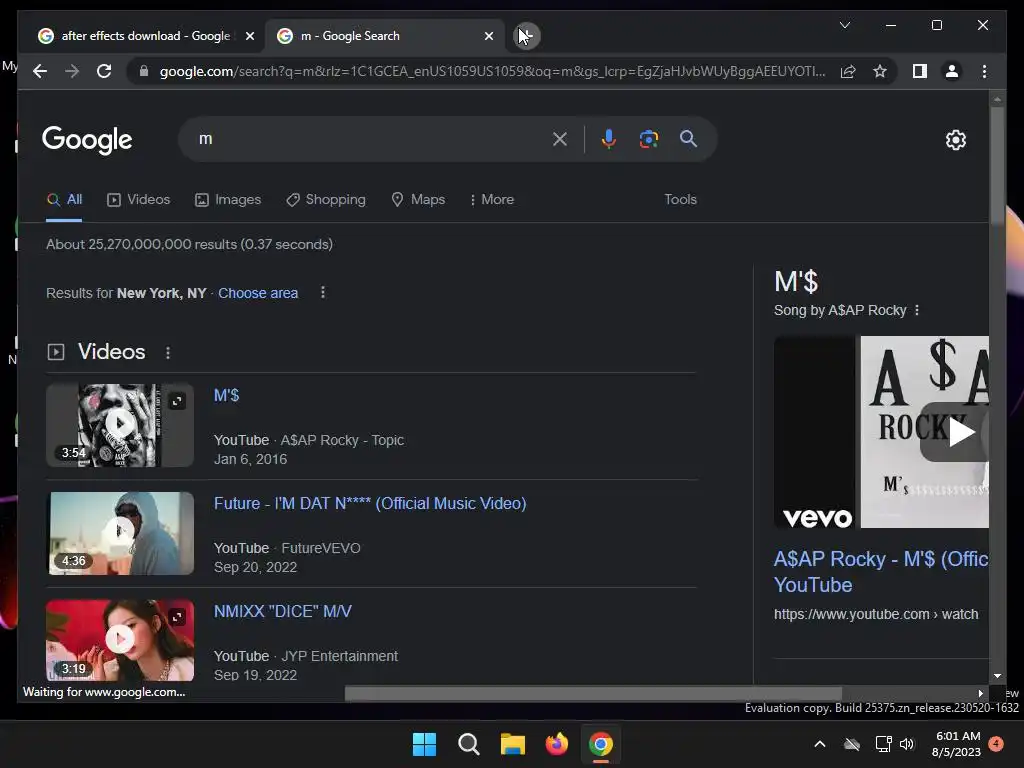This screenshot has width=1024, height=768.
Task: View site information via the lock icon
Action: (144, 71)
